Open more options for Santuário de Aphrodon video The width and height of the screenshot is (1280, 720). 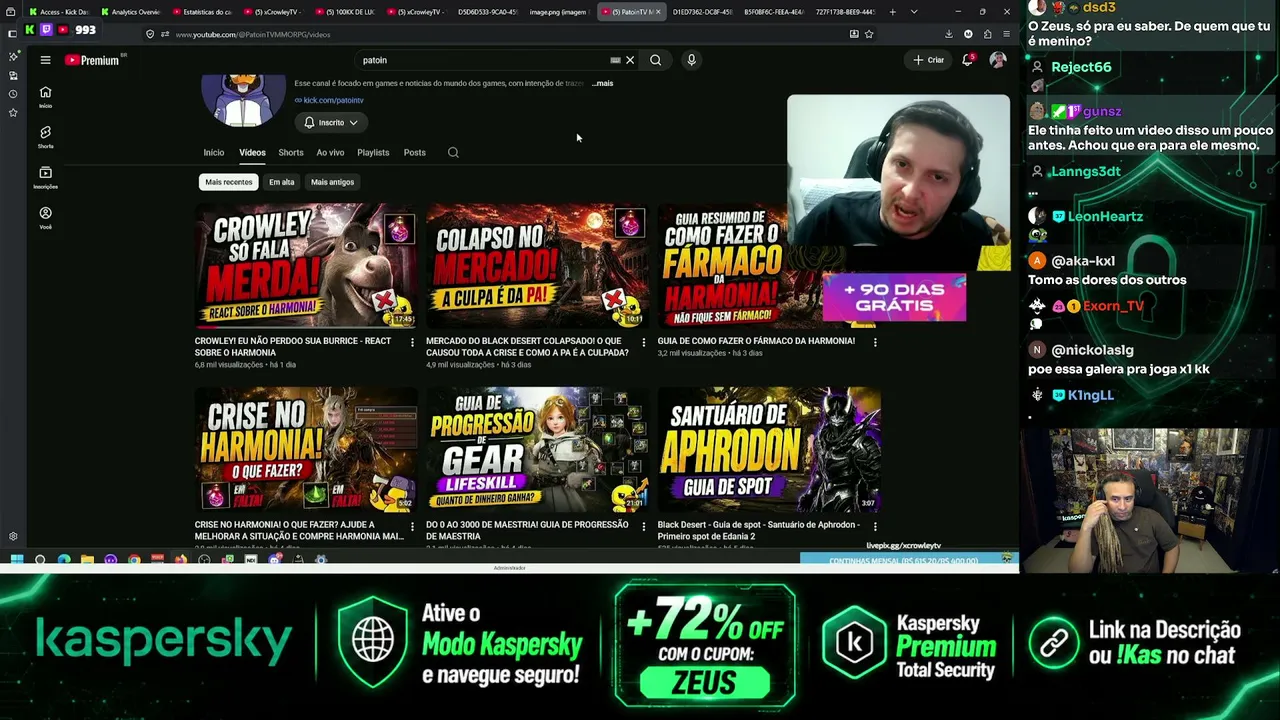point(875,526)
